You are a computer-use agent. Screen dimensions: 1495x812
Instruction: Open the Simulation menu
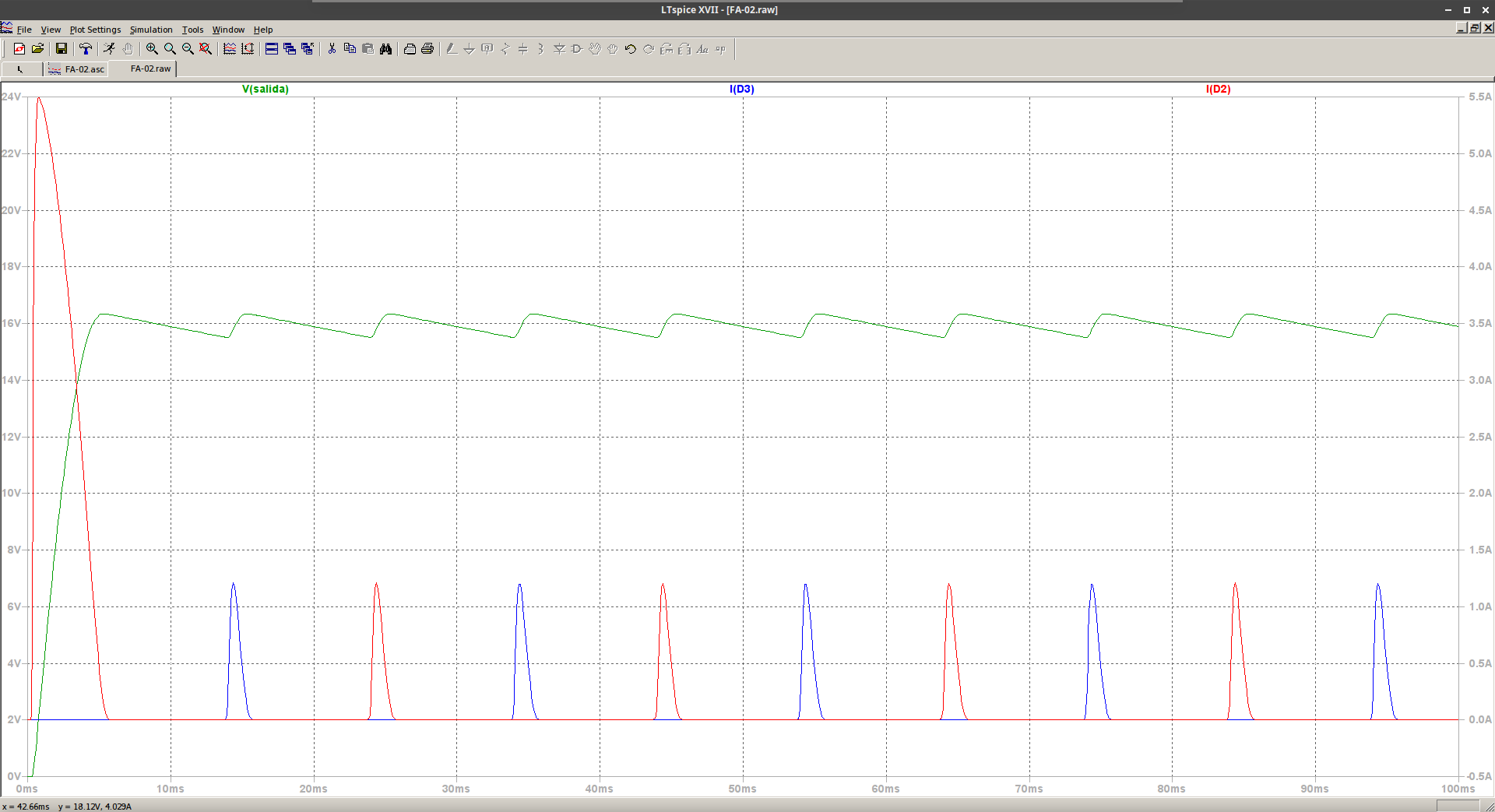151,30
